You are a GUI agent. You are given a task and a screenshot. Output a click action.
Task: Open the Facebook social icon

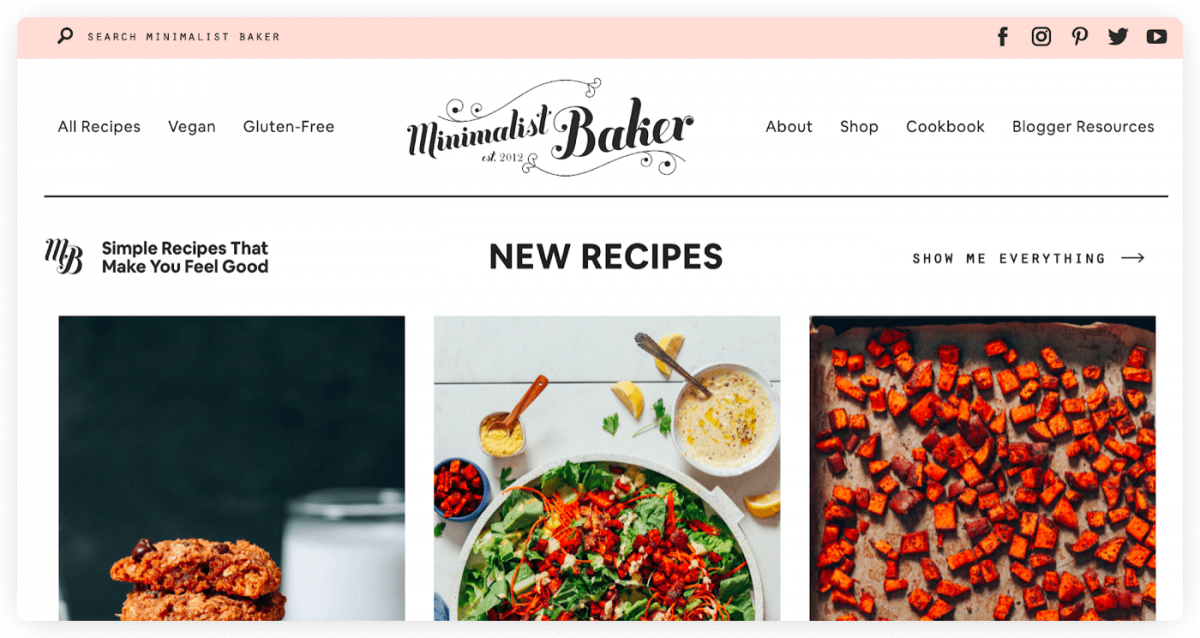1003,37
